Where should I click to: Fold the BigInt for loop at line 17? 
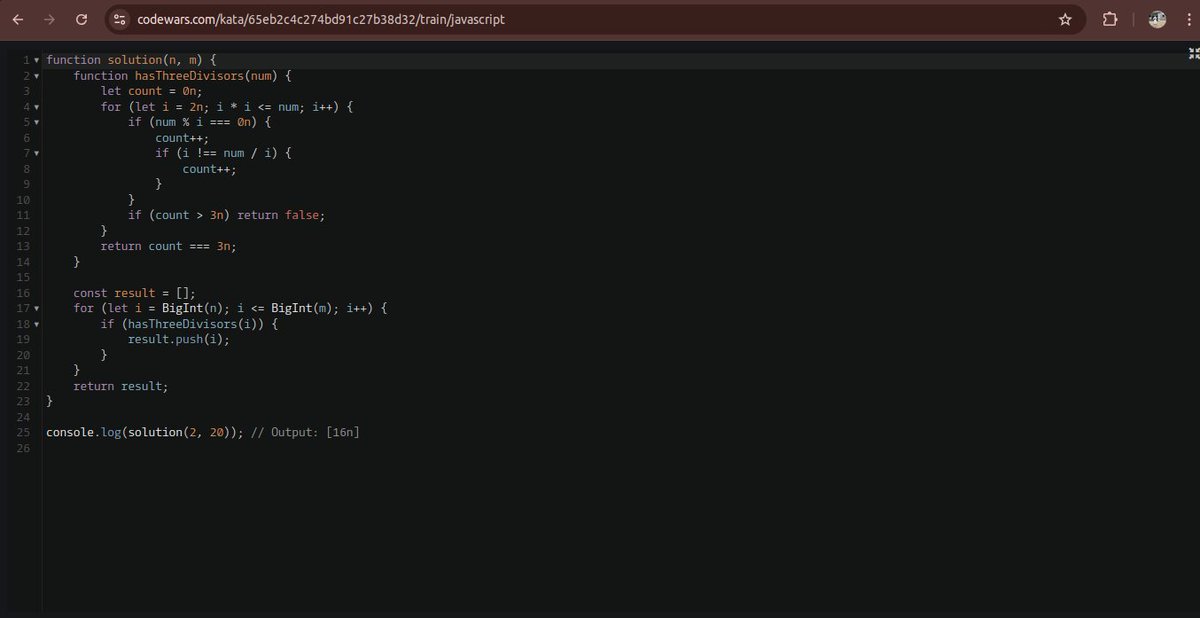click(x=37, y=308)
